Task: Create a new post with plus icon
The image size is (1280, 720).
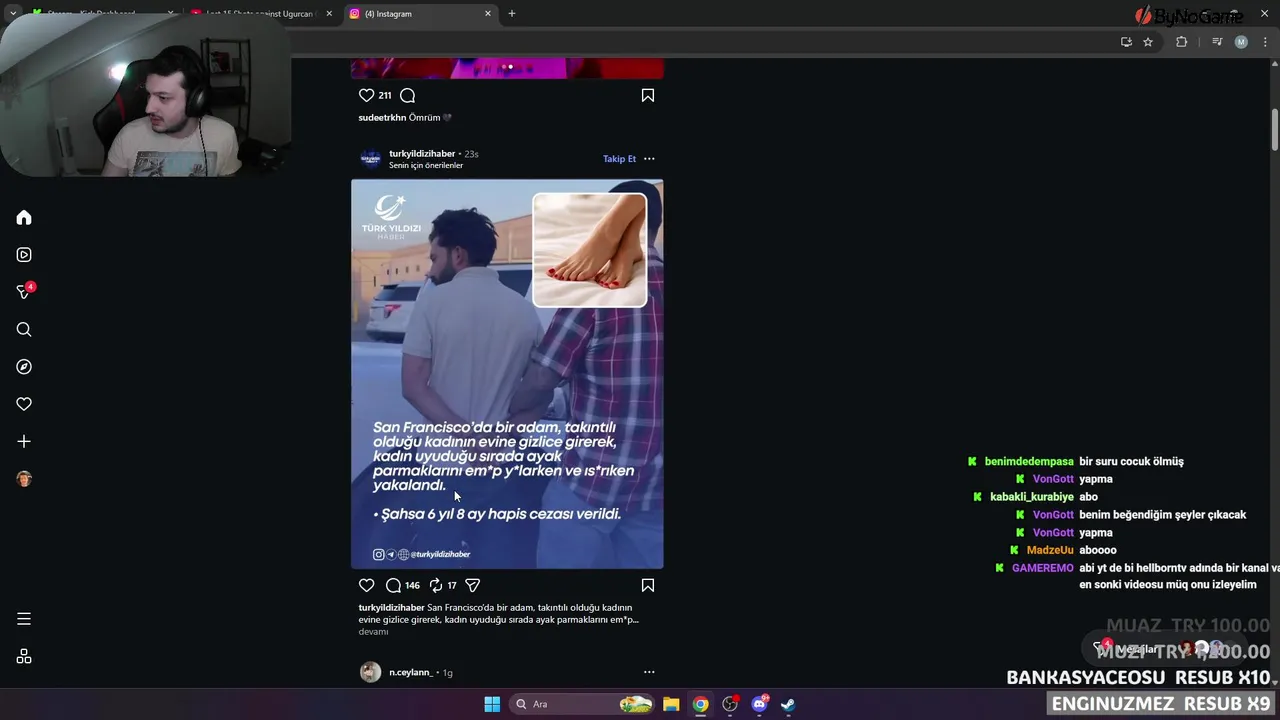Action: pyautogui.click(x=24, y=441)
